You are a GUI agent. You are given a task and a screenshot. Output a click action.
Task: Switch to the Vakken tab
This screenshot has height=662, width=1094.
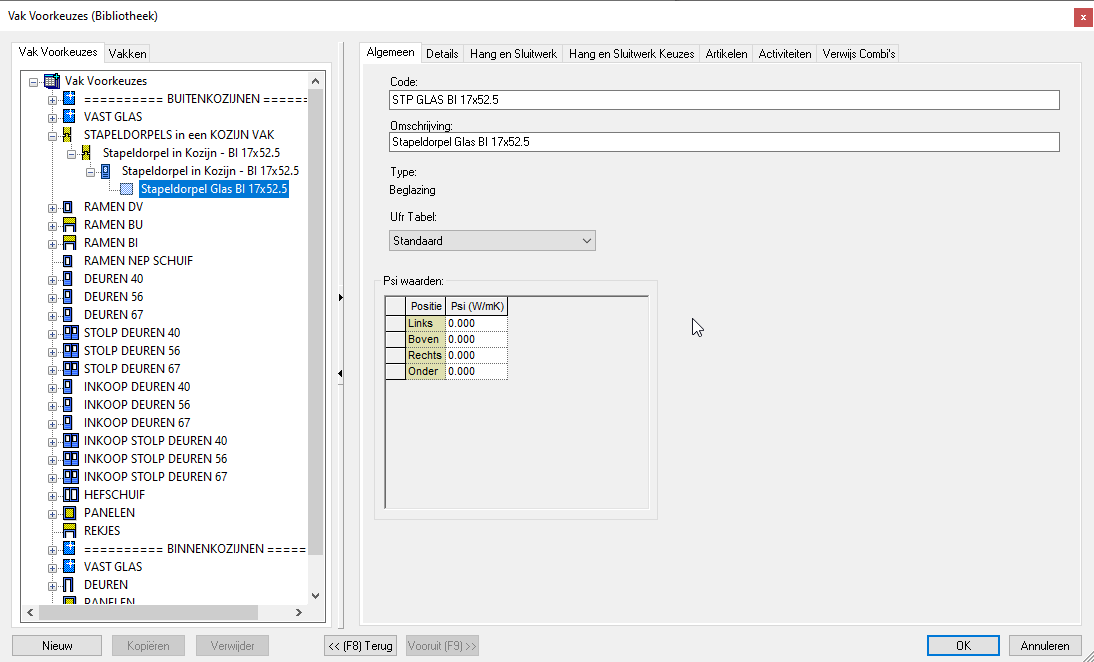tap(128, 54)
